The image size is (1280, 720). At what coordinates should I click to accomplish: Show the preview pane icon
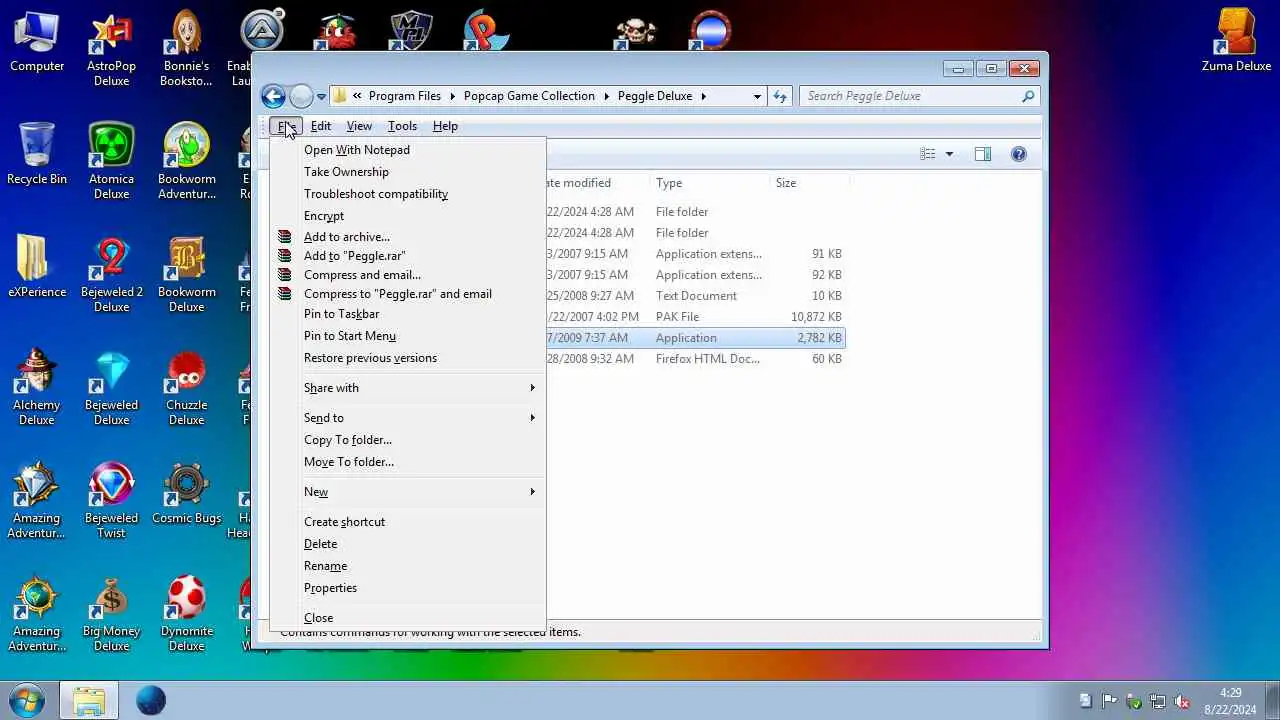pos(983,154)
